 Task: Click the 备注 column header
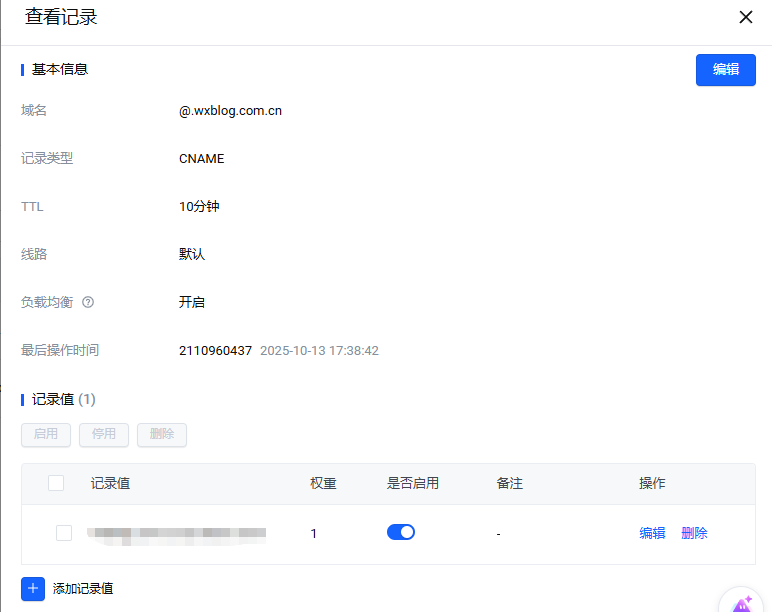510,483
